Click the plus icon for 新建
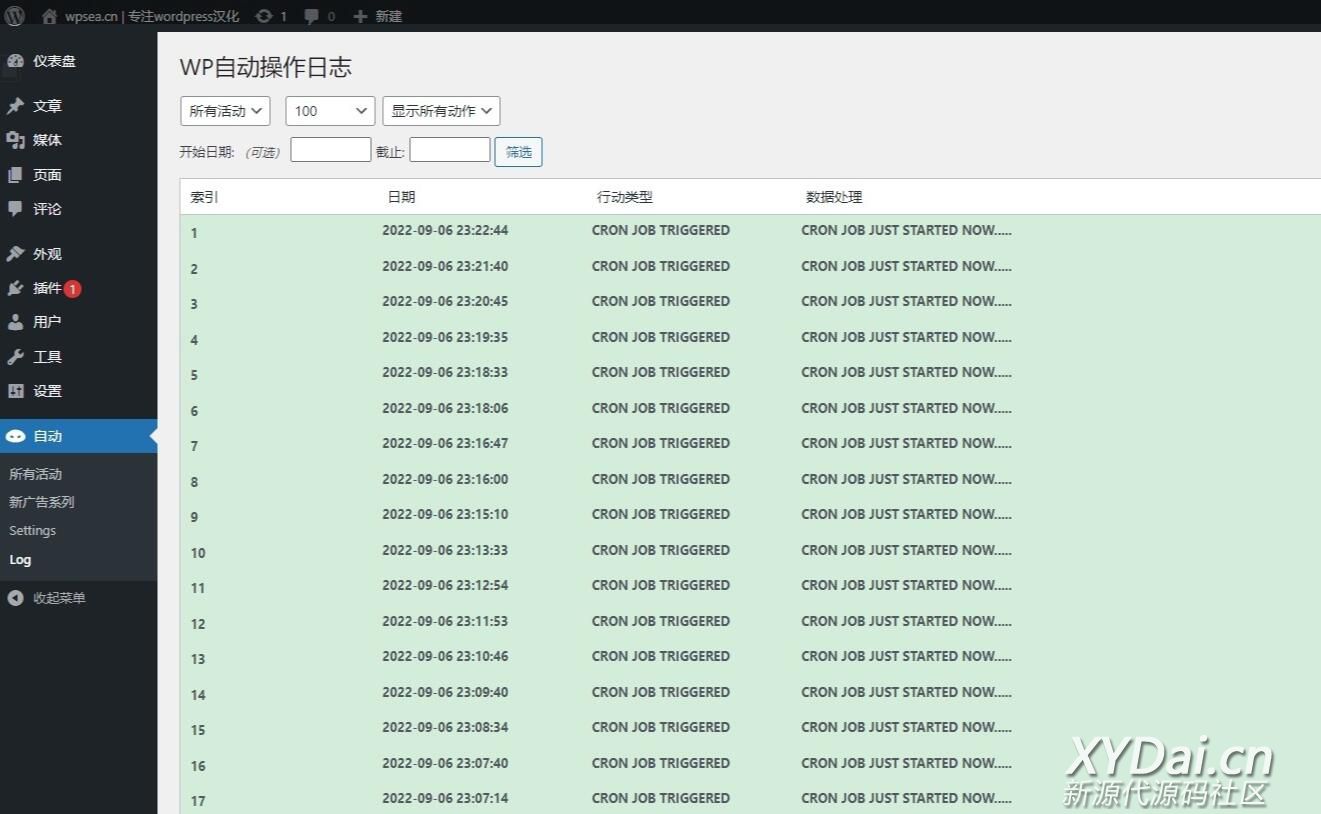The image size is (1321, 814). click(x=361, y=16)
